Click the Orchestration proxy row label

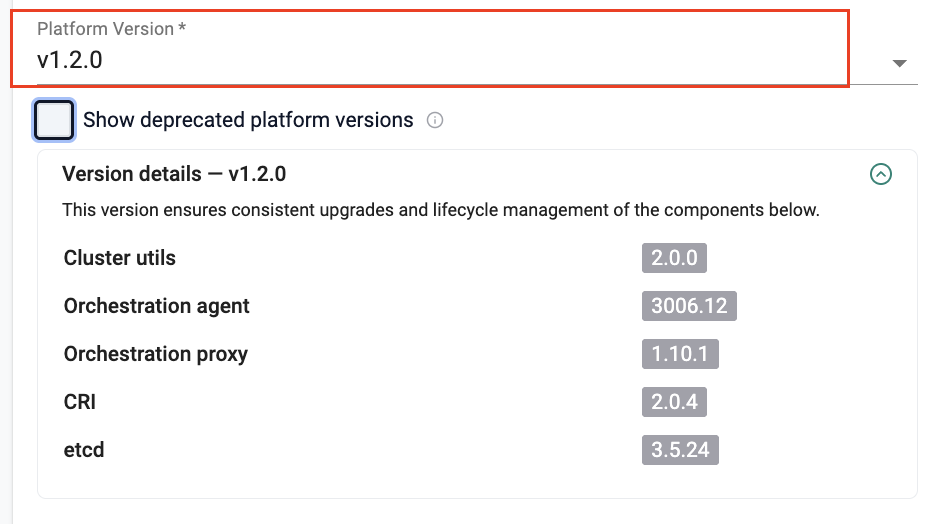pyautogui.click(x=156, y=354)
